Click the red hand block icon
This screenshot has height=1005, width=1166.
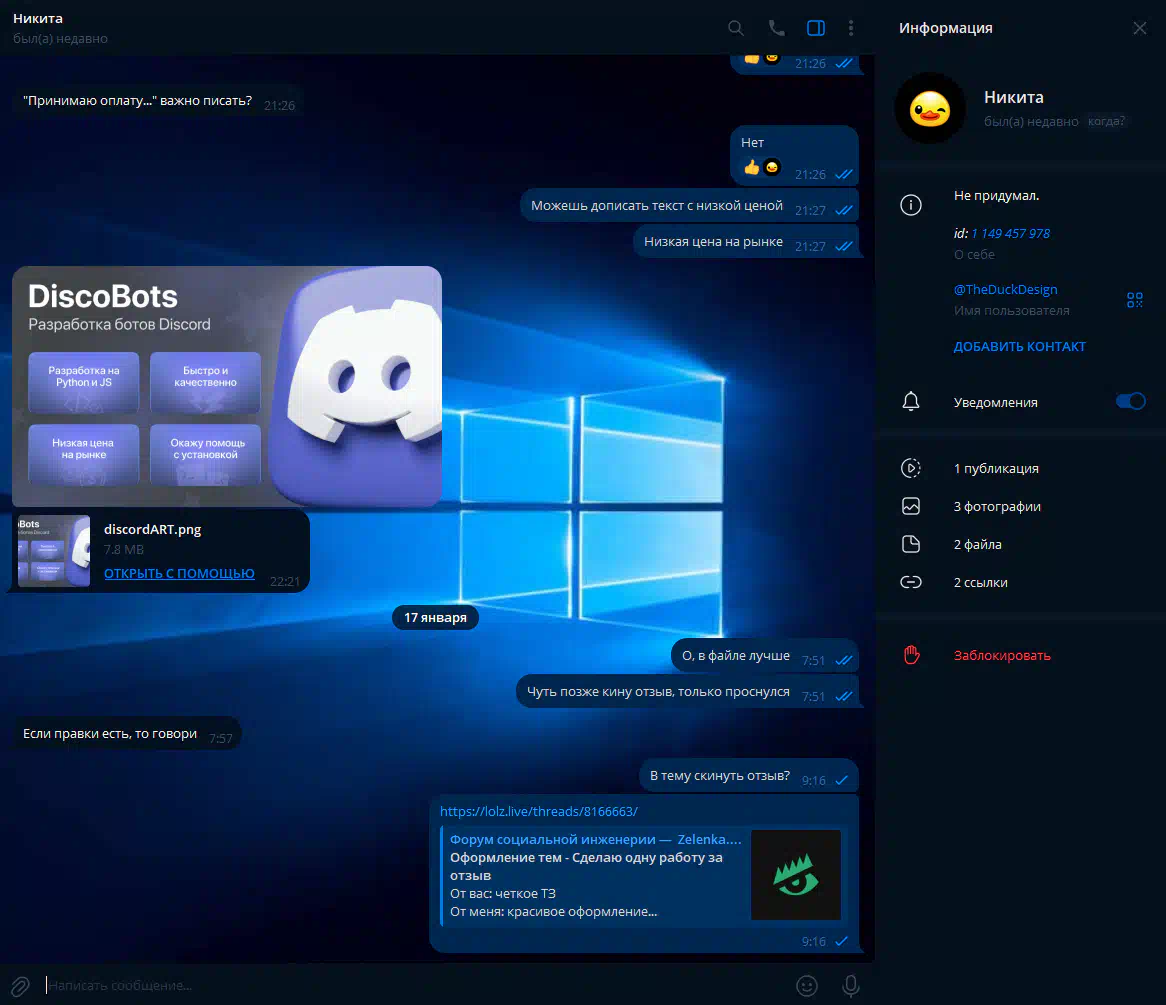912,655
